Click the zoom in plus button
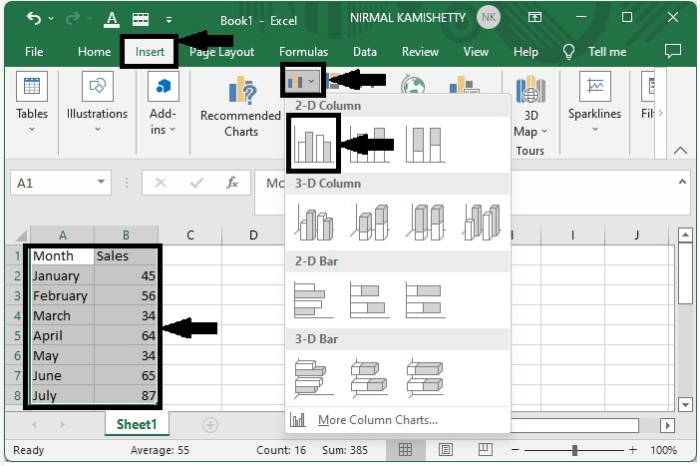Screen dimensions: 700x466 632,449
